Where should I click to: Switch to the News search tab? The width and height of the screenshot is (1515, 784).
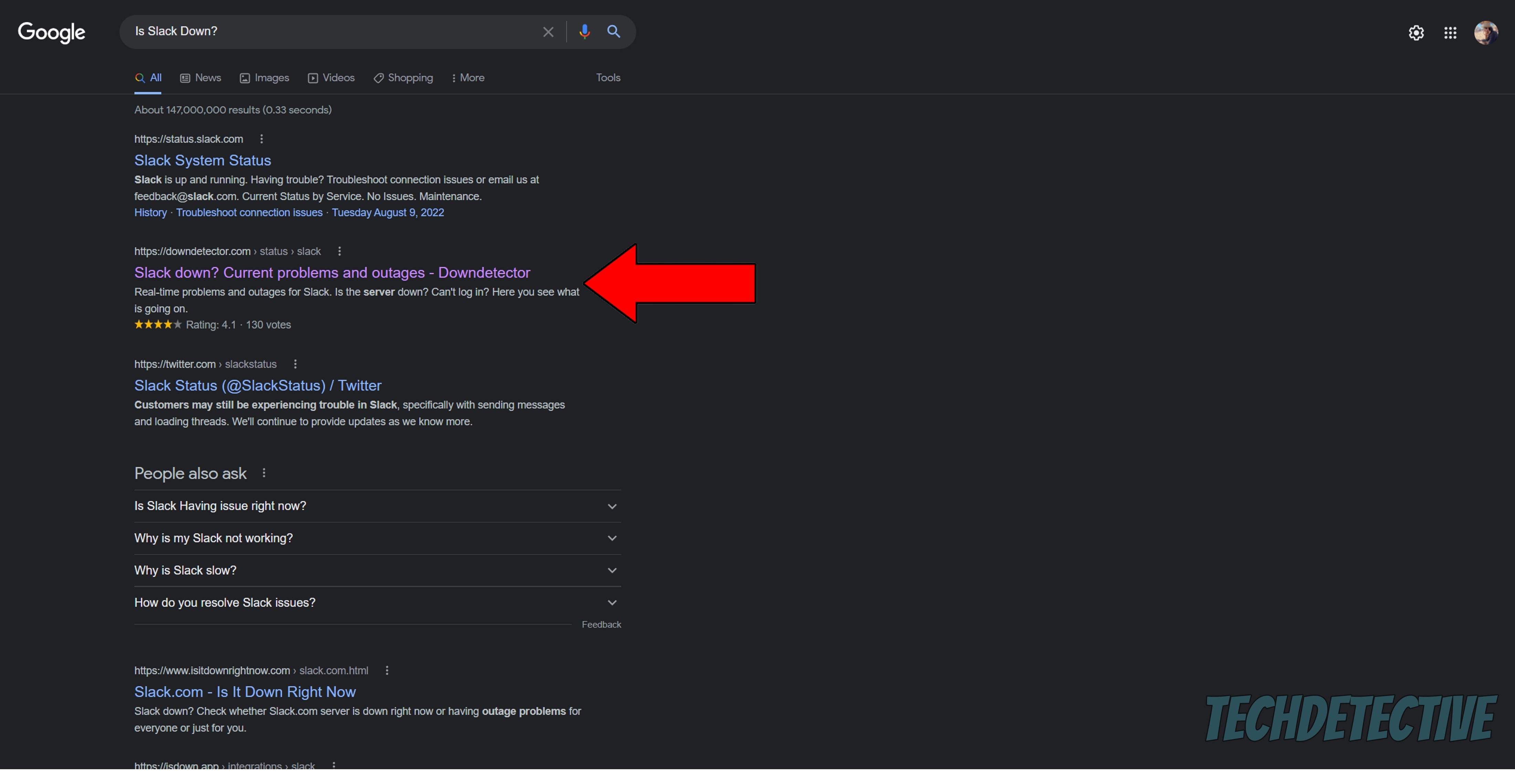200,78
